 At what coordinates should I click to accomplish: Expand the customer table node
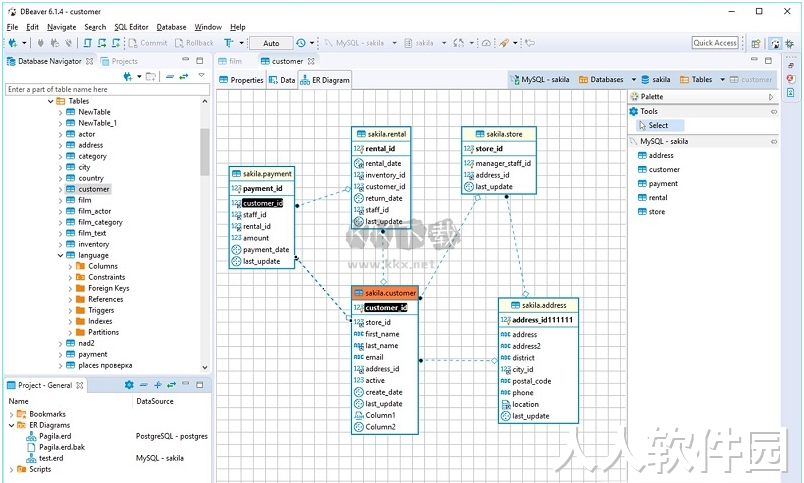(61, 189)
